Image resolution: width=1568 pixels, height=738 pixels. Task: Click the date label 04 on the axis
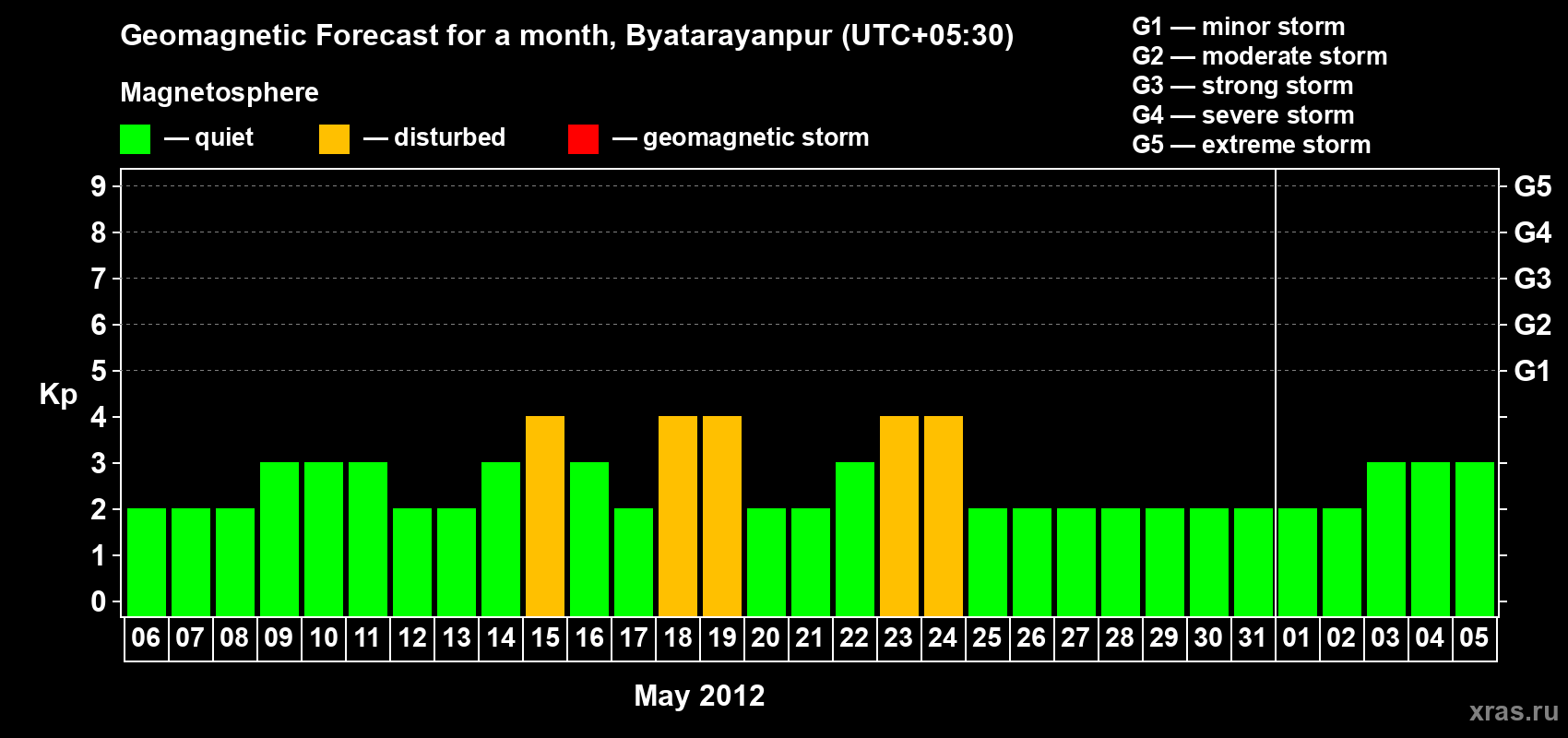1430,637
